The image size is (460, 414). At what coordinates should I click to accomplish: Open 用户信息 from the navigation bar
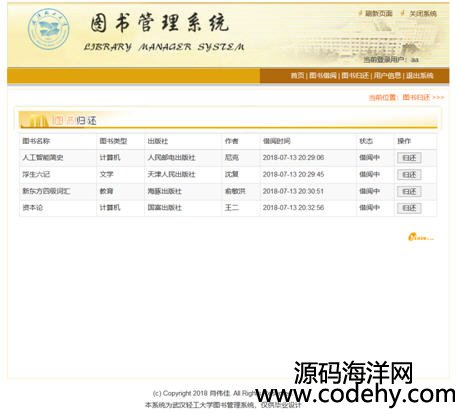click(387, 75)
